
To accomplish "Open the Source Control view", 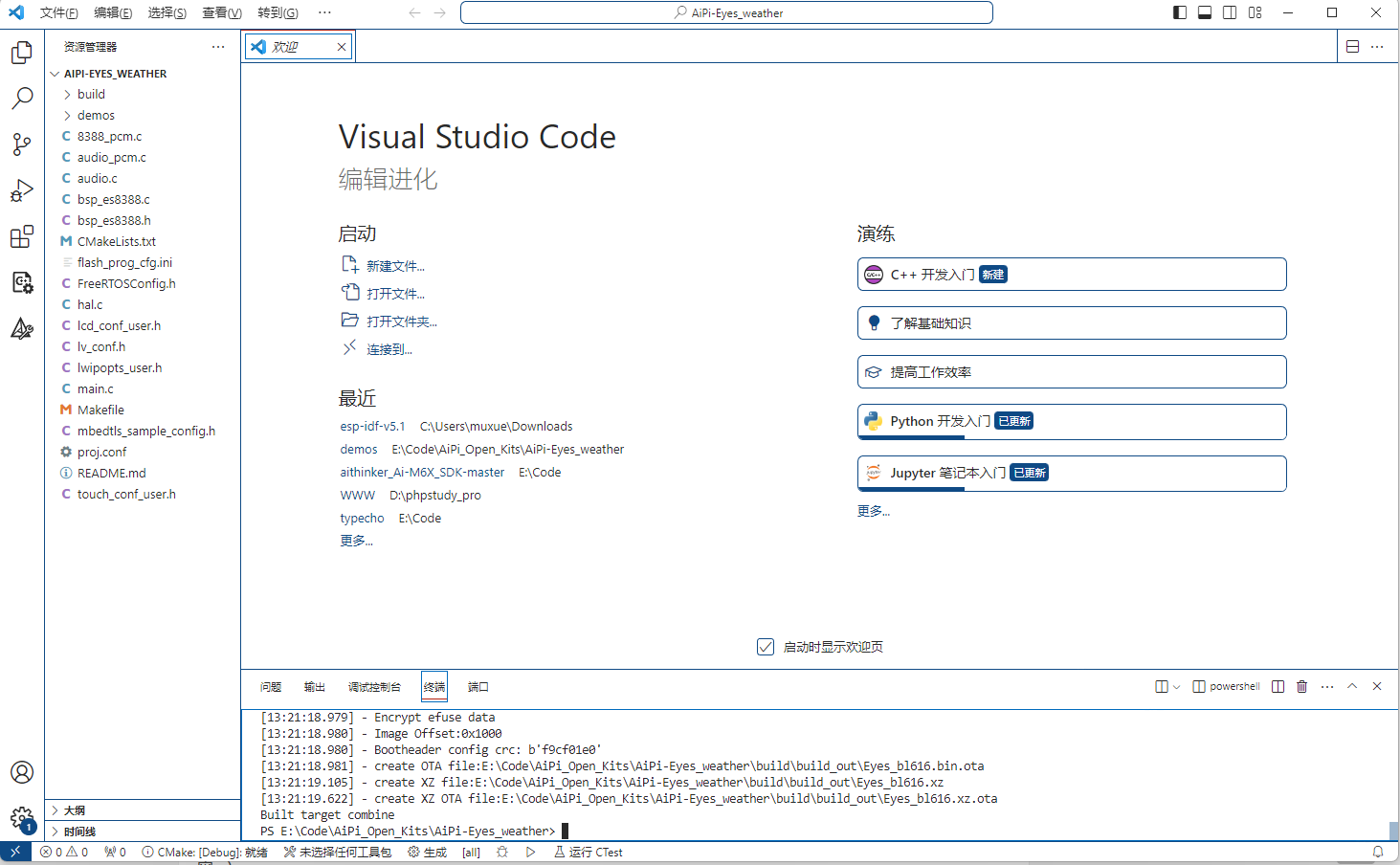I will pyautogui.click(x=22, y=144).
